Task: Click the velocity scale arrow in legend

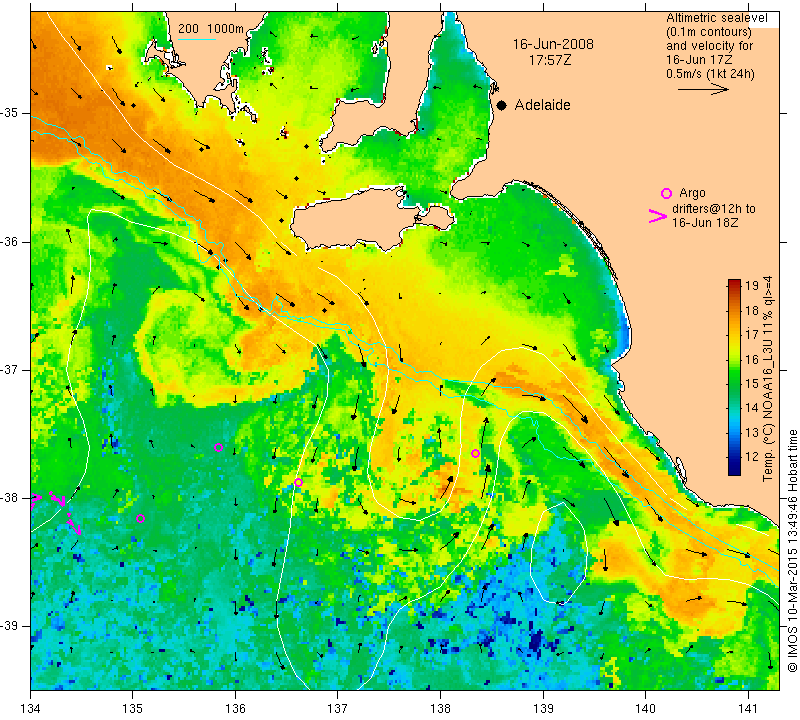Action: coord(703,89)
